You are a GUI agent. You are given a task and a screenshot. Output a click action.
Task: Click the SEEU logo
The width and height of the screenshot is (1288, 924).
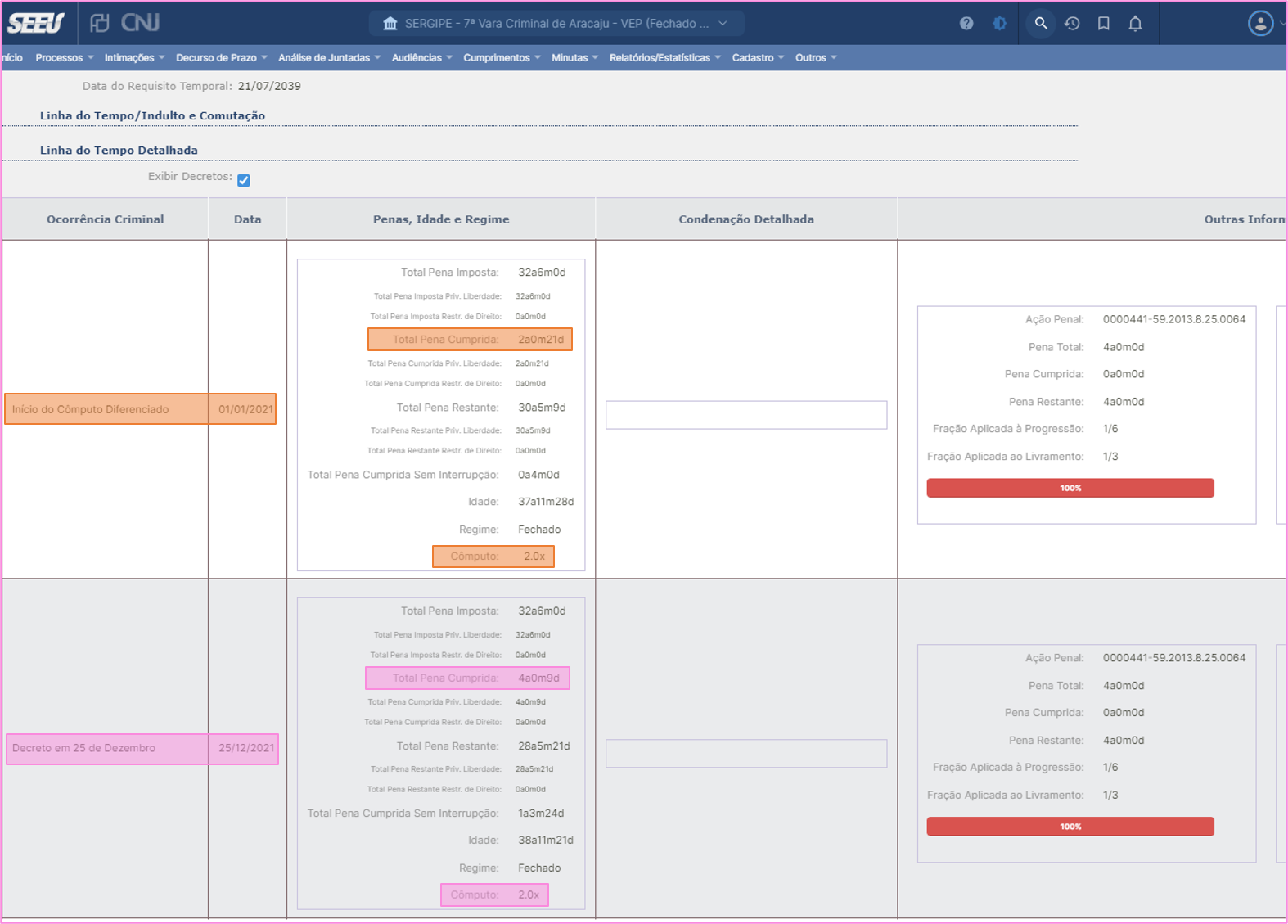pos(35,23)
